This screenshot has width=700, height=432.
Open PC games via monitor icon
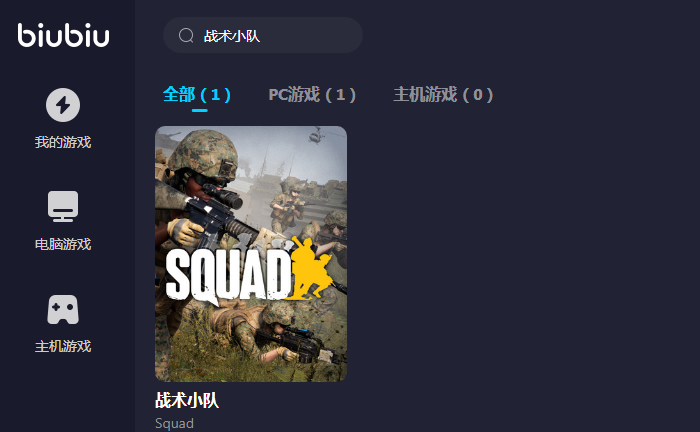(x=63, y=207)
